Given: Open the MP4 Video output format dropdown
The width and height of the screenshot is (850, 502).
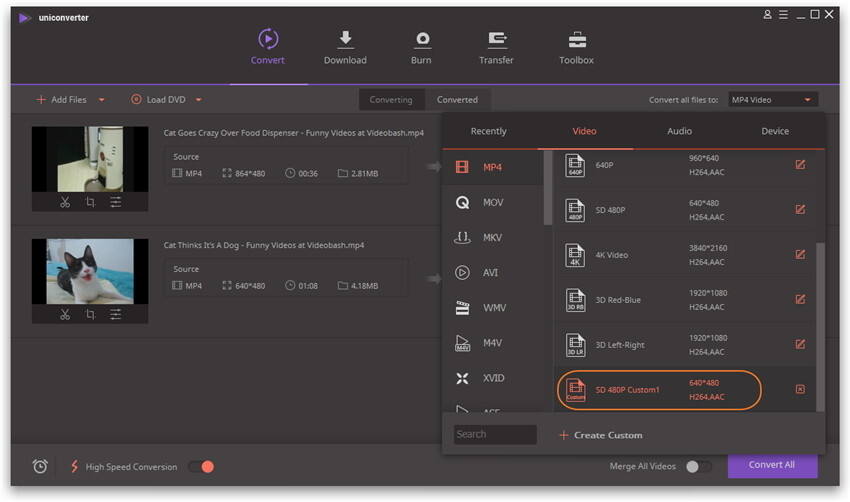Looking at the screenshot, I should (x=772, y=100).
